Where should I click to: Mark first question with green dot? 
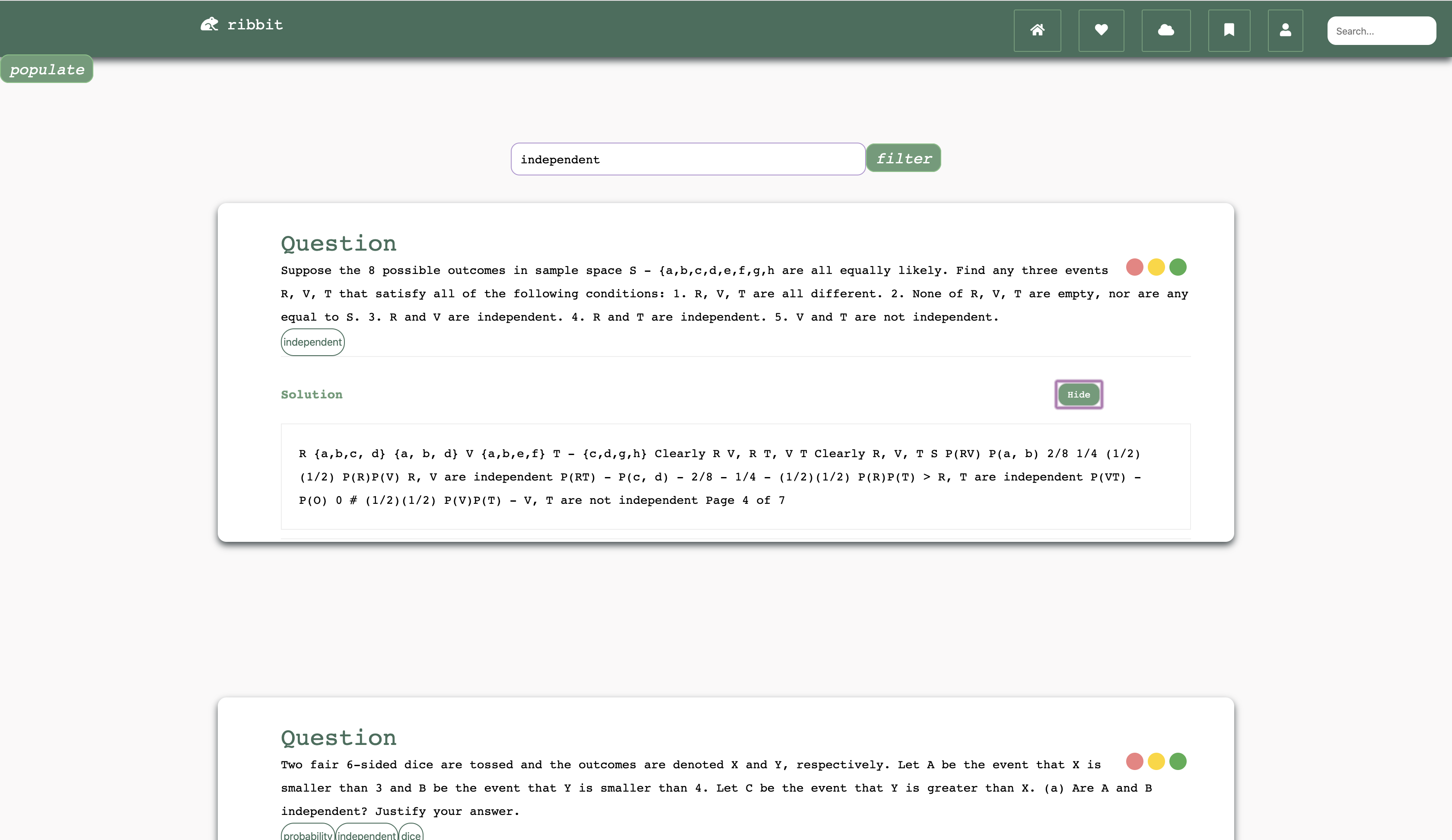[1178, 267]
